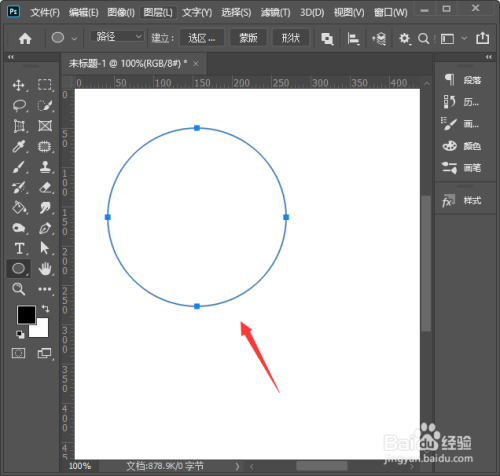Select the Brush tool

tap(19, 167)
